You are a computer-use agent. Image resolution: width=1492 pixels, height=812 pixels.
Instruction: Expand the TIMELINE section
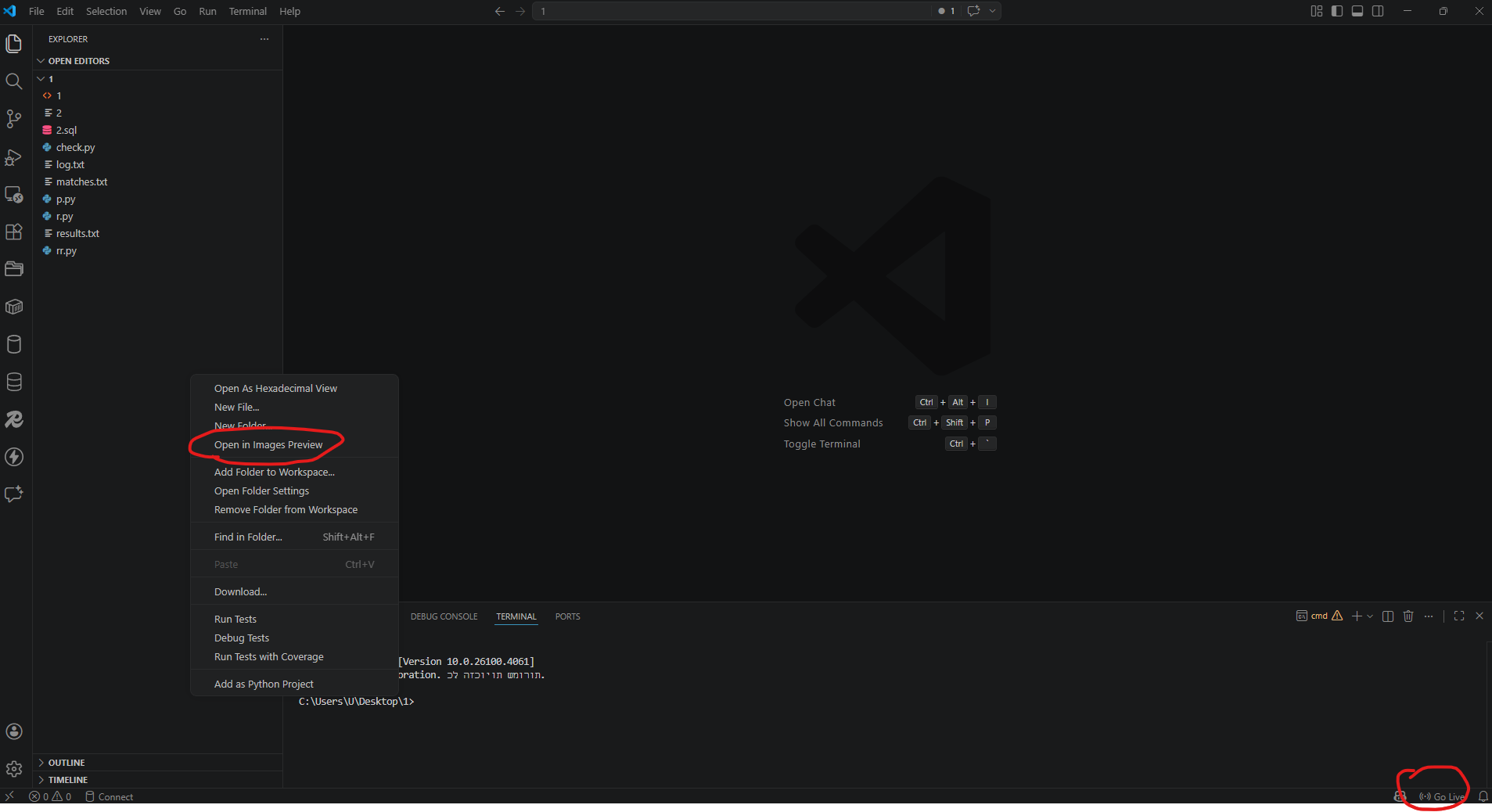pyautogui.click(x=68, y=780)
